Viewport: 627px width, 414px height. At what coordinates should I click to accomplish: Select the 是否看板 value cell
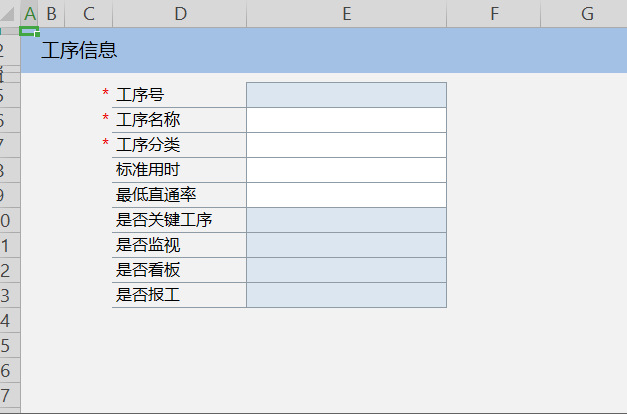(x=346, y=270)
